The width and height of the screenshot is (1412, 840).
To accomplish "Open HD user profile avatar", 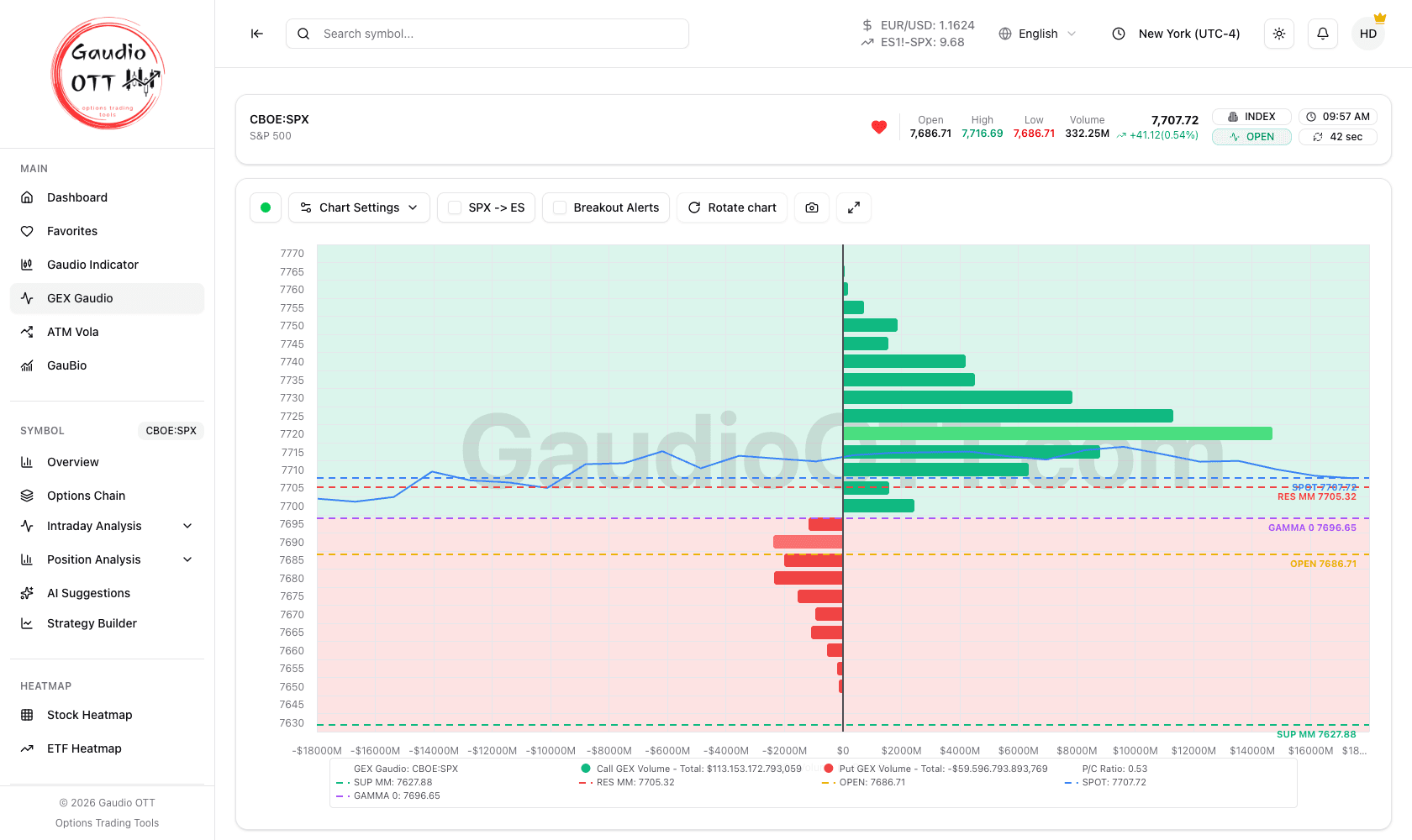I will 1368,34.
